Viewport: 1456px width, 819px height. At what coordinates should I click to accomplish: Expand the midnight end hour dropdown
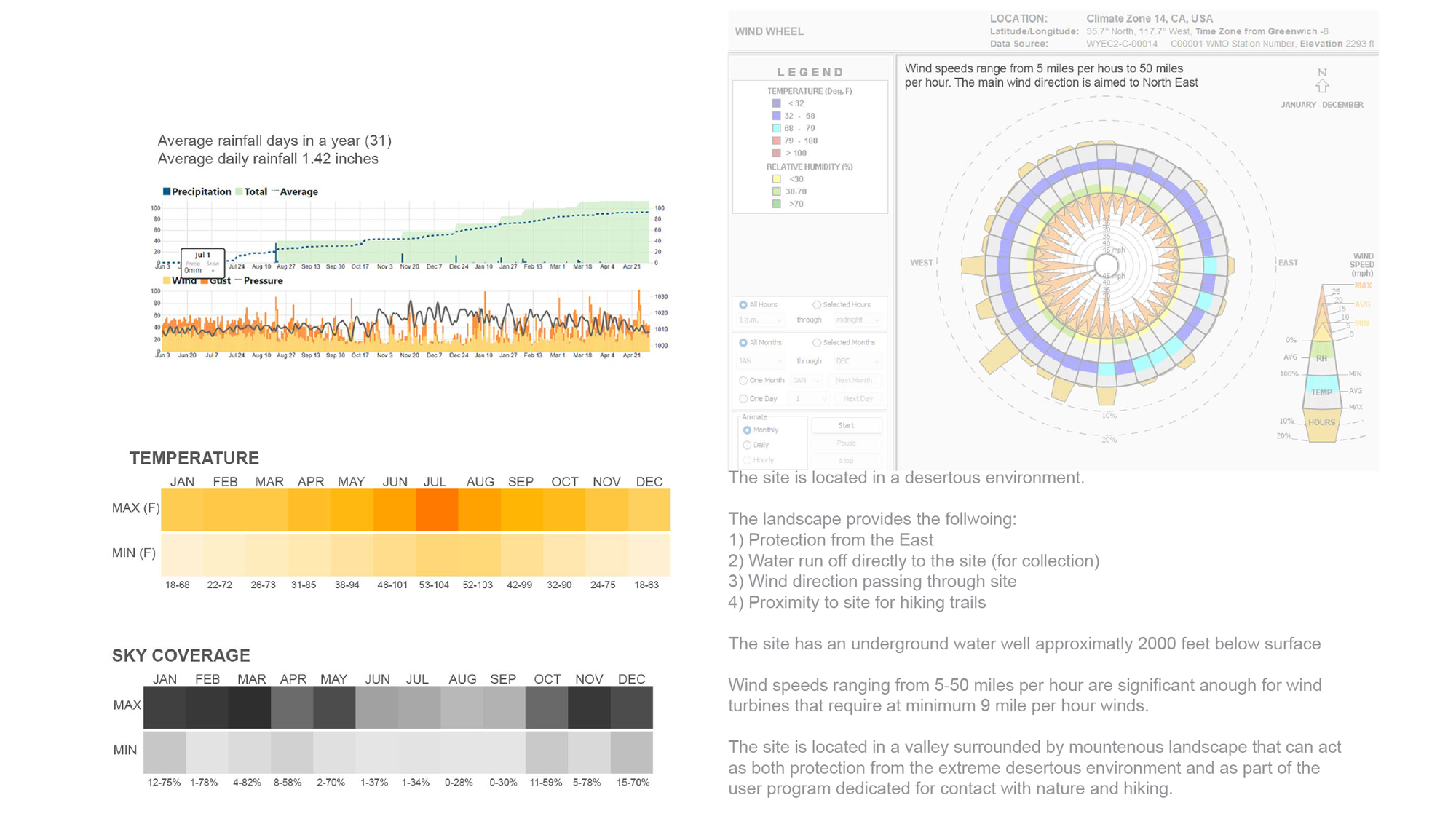tap(858, 320)
